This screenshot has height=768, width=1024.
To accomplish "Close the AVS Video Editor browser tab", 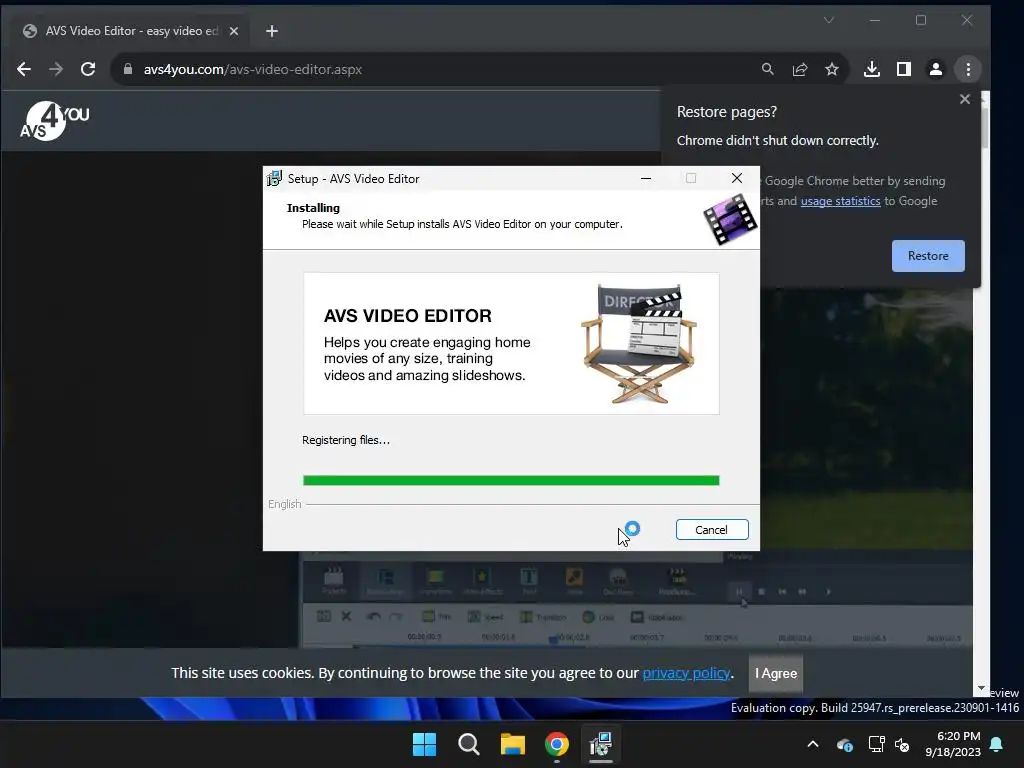I will (234, 31).
